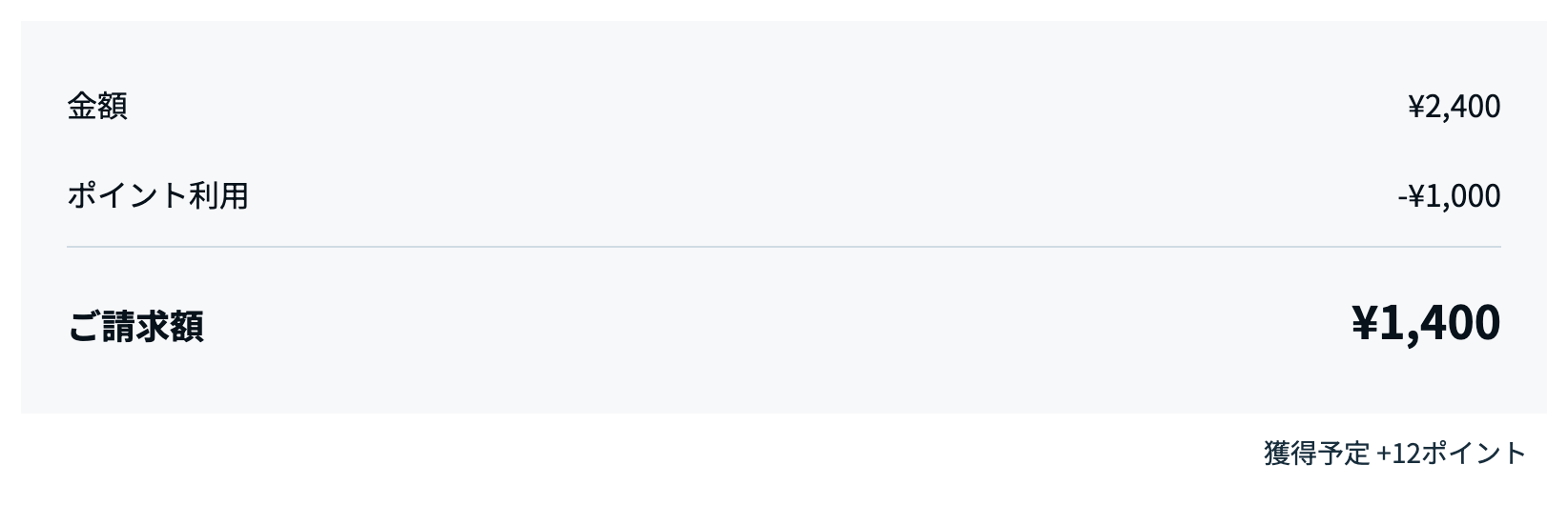Click the ポイント利用 label

tap(157, 195)
